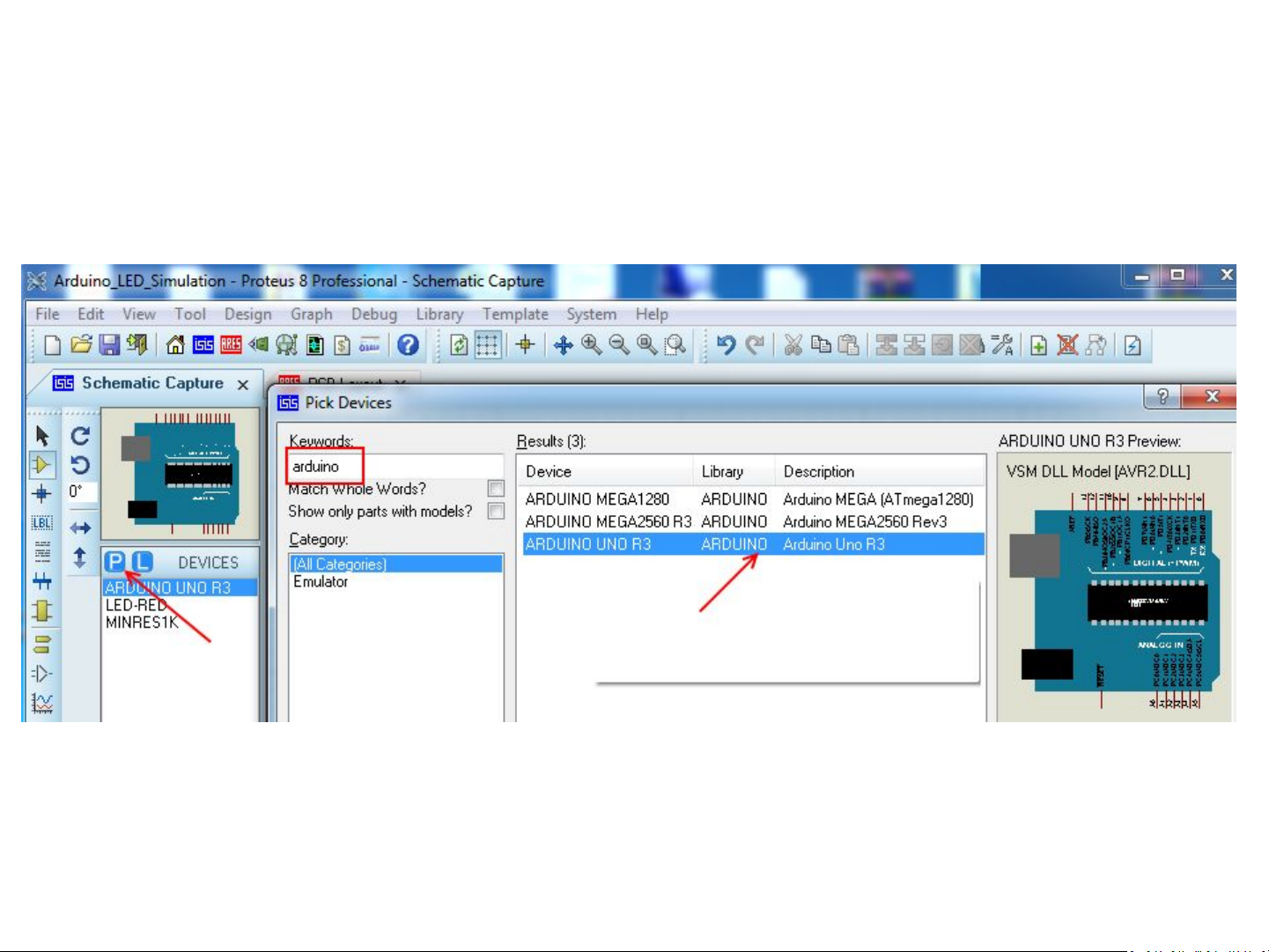This screenshot has height=952, width=1269.
Task: Click the L Library Manager button
Action: (x=143, y=562)
